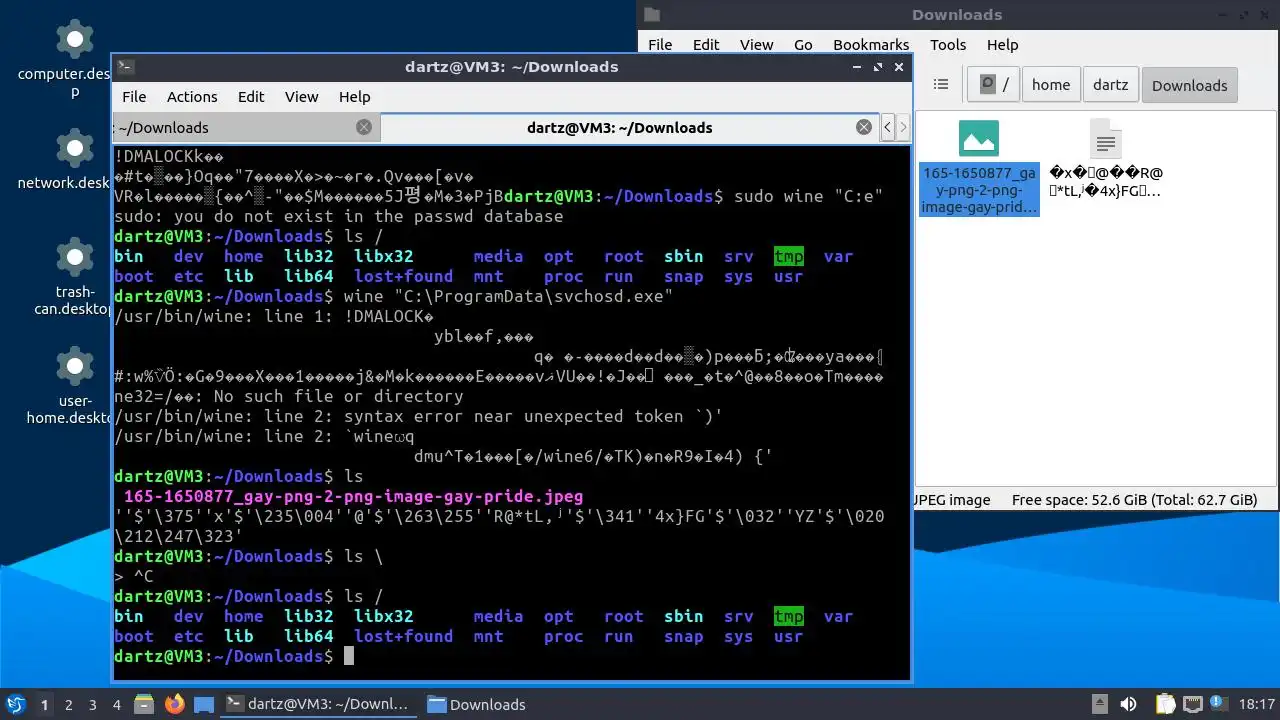Click 'JPEG image' status bar text
Viewport: 1280px width, 720px height.
tap(951, 500)
